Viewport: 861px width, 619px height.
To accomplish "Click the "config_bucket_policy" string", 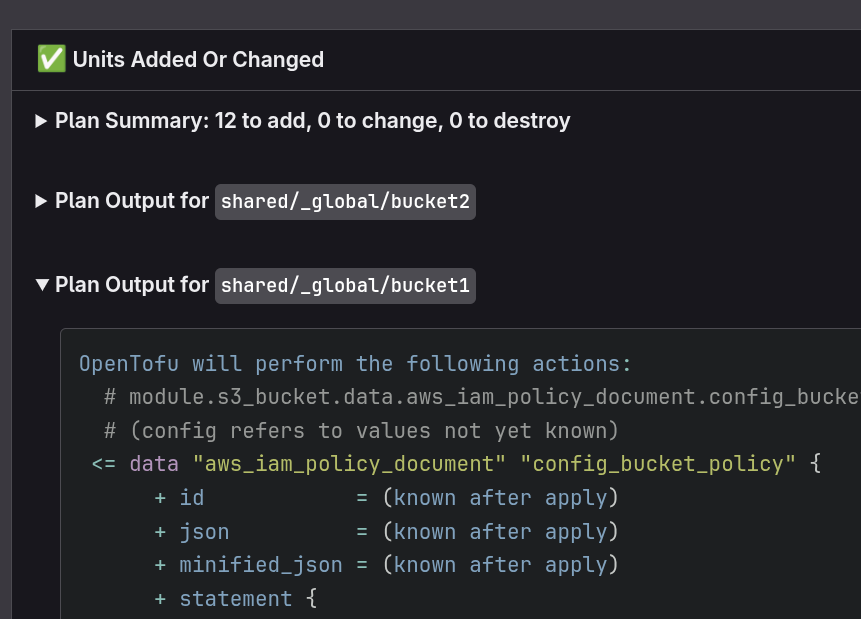I will coord(657,464).
